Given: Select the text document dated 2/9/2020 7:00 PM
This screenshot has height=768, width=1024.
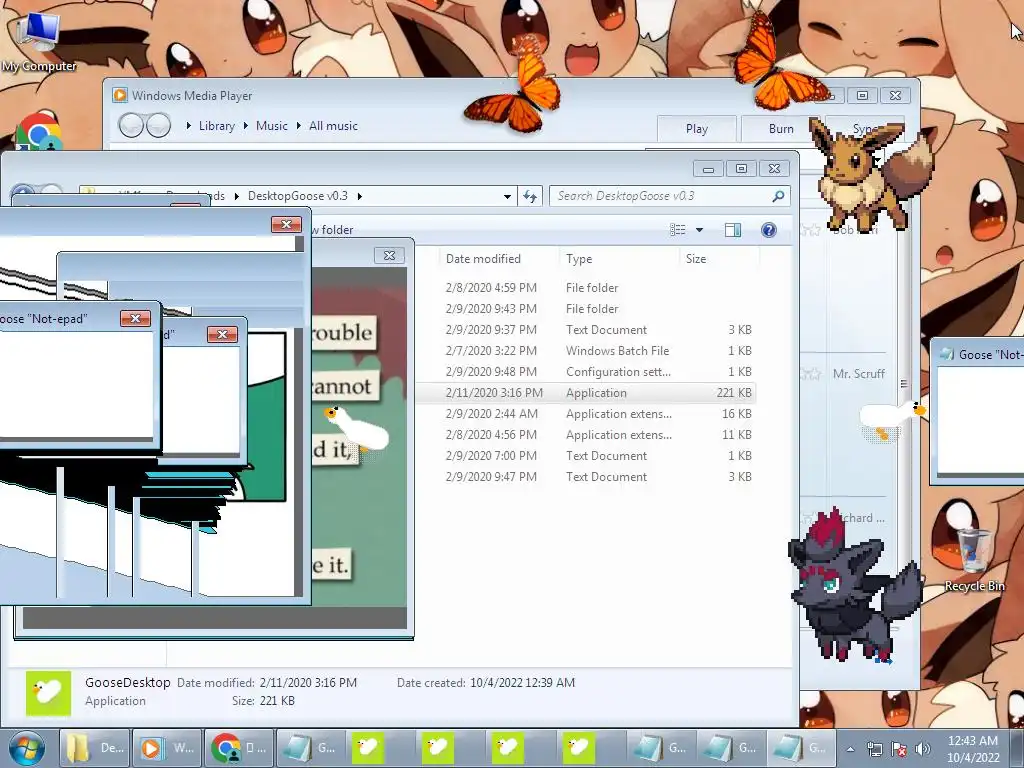Looking at the screenshot, I should point(586,455).
